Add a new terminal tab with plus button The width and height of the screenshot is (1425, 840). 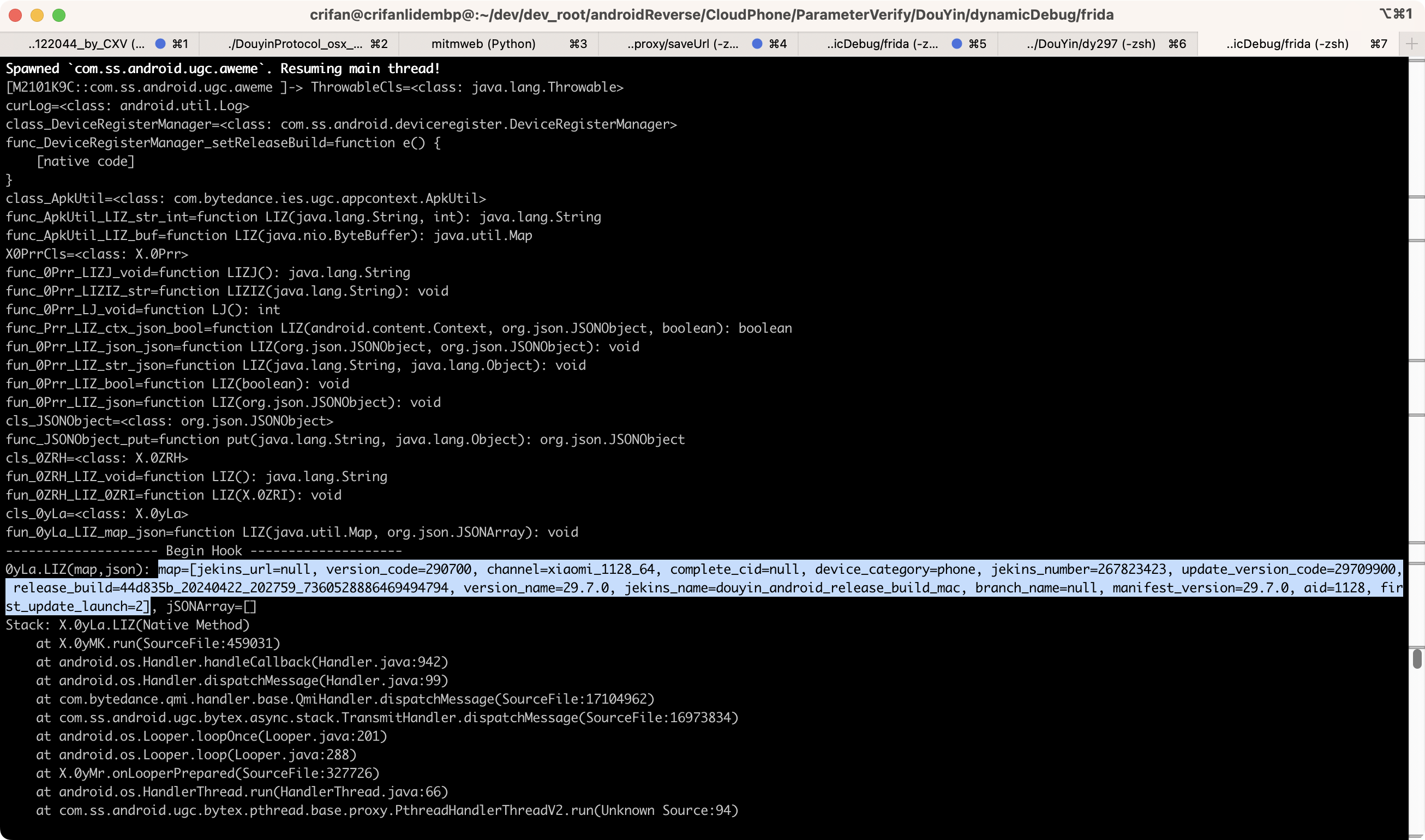pyautogui.click(x=1411, y=44)
